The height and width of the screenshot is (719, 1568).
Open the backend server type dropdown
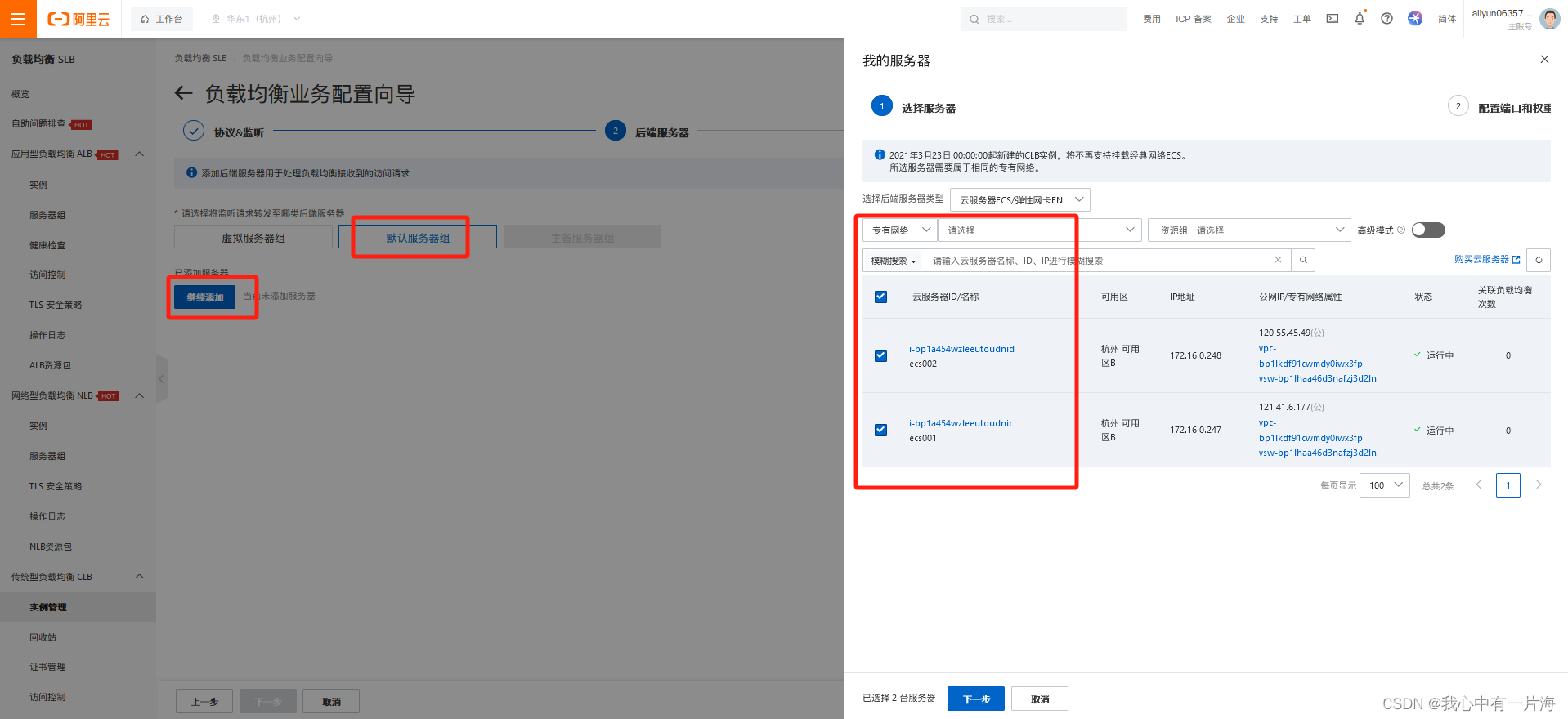(x=1019, y=199)
